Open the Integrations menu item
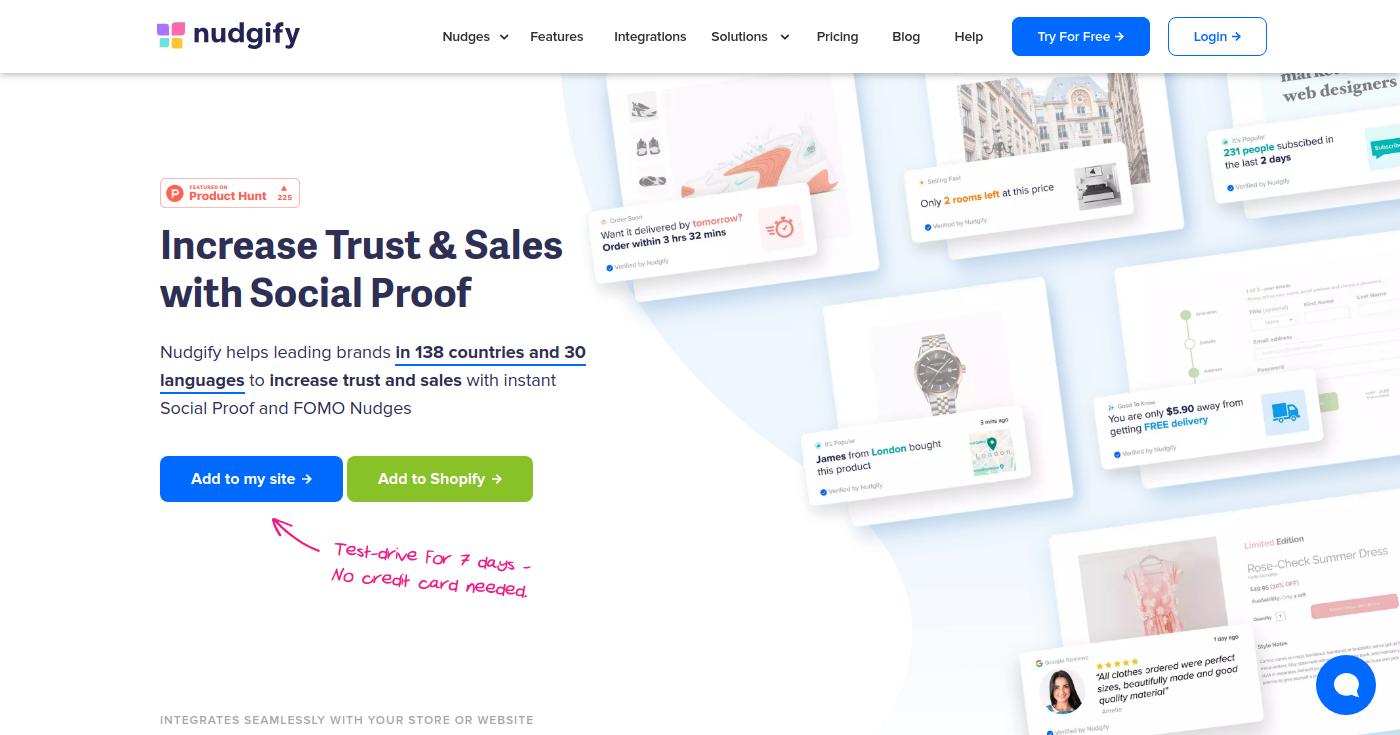This screenshot has width=1400, height=735. [650, 37]
